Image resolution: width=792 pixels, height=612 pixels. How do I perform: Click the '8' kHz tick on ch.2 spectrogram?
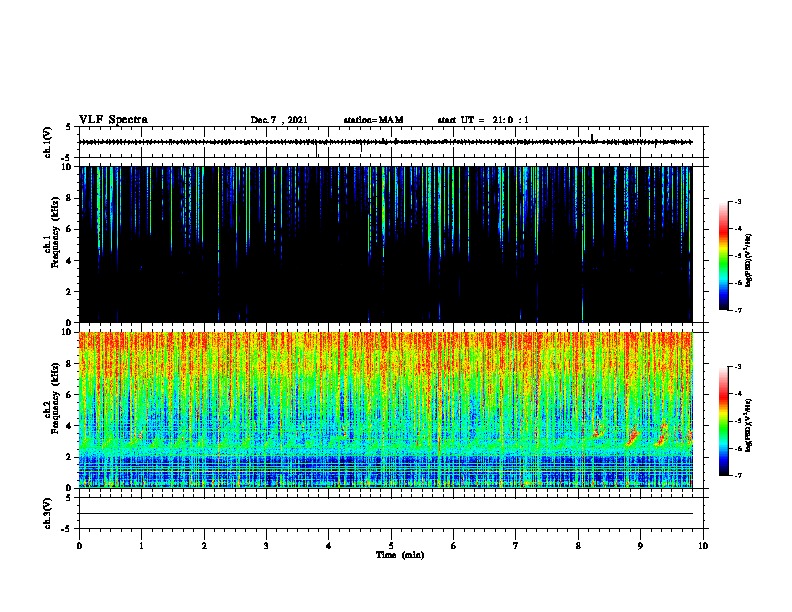70,364
